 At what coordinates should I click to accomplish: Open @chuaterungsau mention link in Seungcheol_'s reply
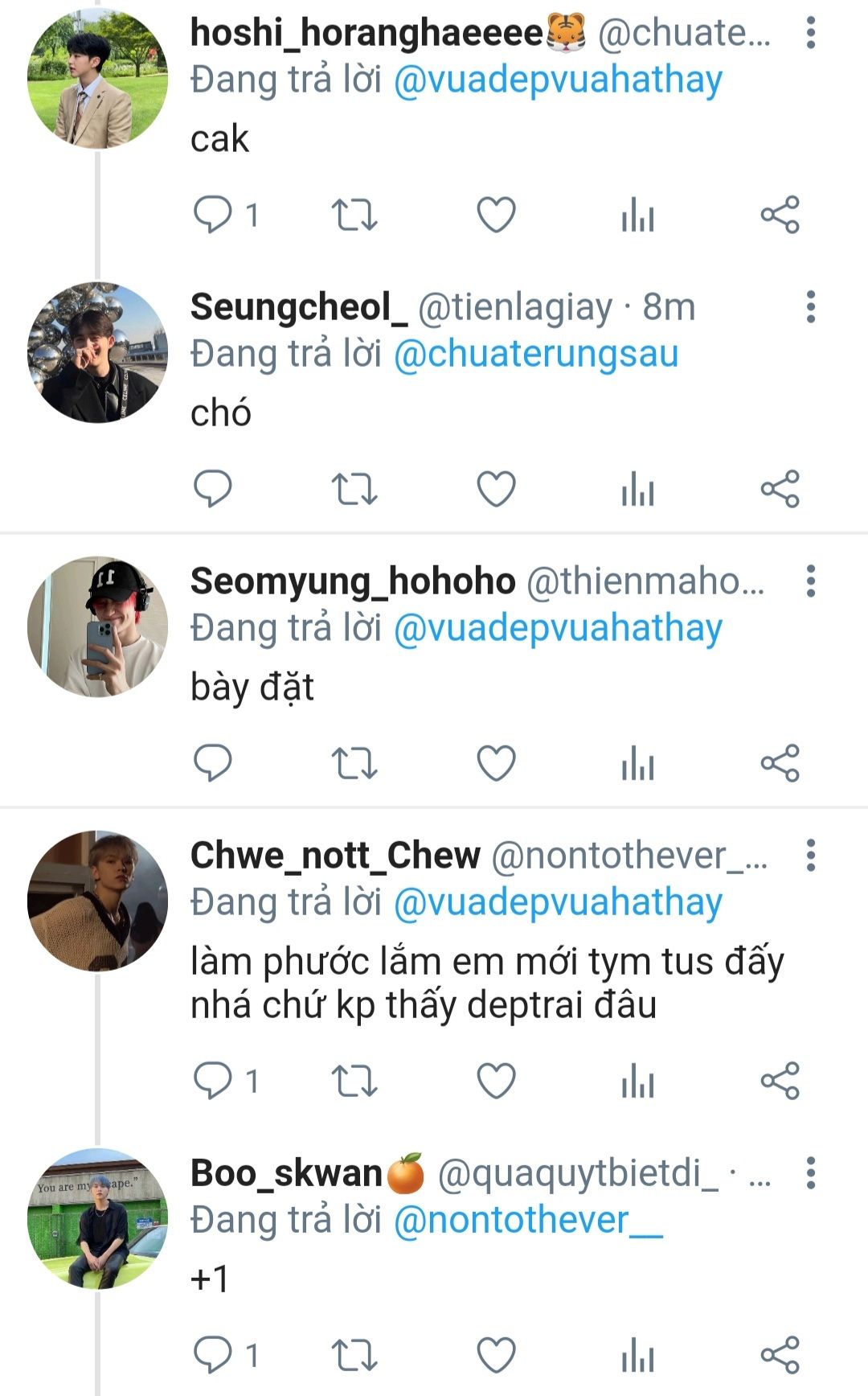click(x=536, y=354)
